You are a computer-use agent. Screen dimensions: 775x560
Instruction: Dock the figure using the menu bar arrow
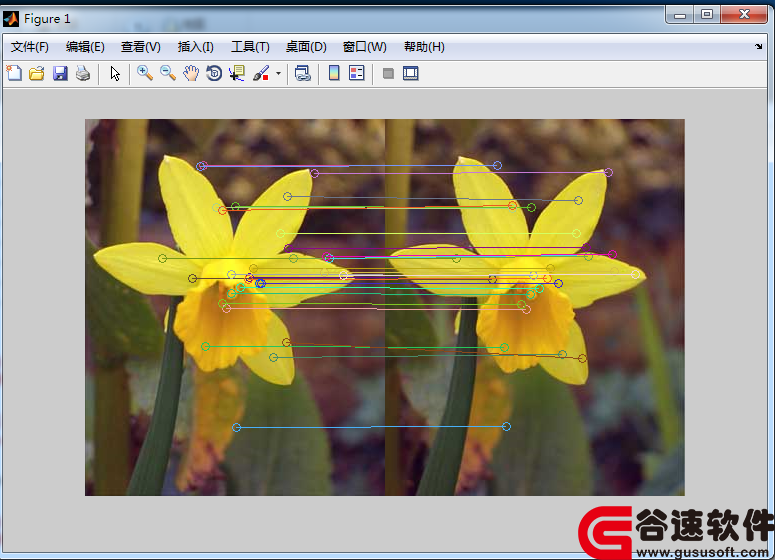click(x=759, y=46)
